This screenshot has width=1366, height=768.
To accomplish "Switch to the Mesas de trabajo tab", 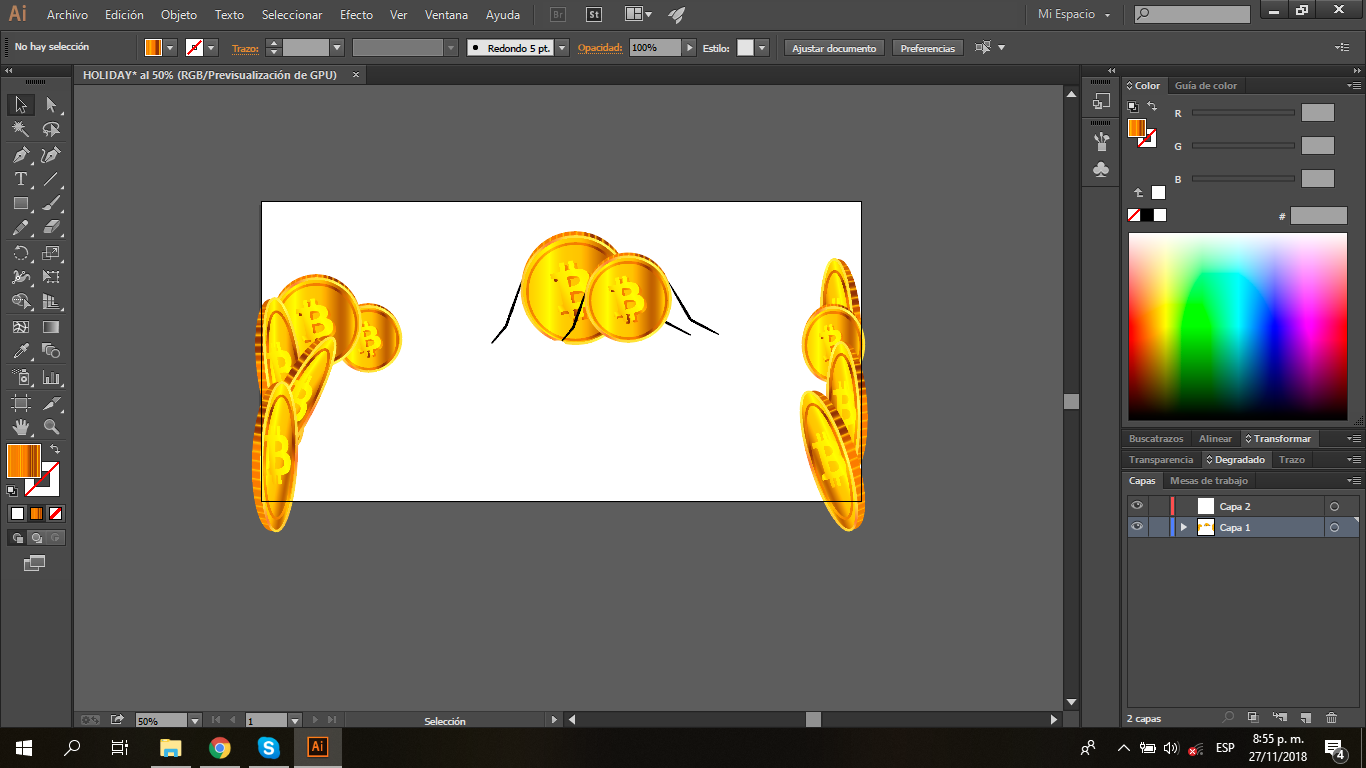I will 1209,481.
